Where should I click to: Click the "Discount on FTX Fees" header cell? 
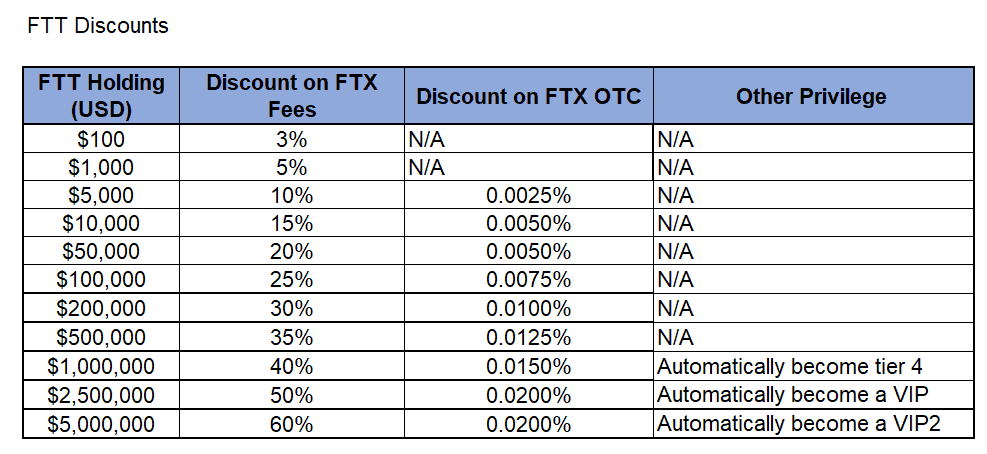(x=292, y=95)
